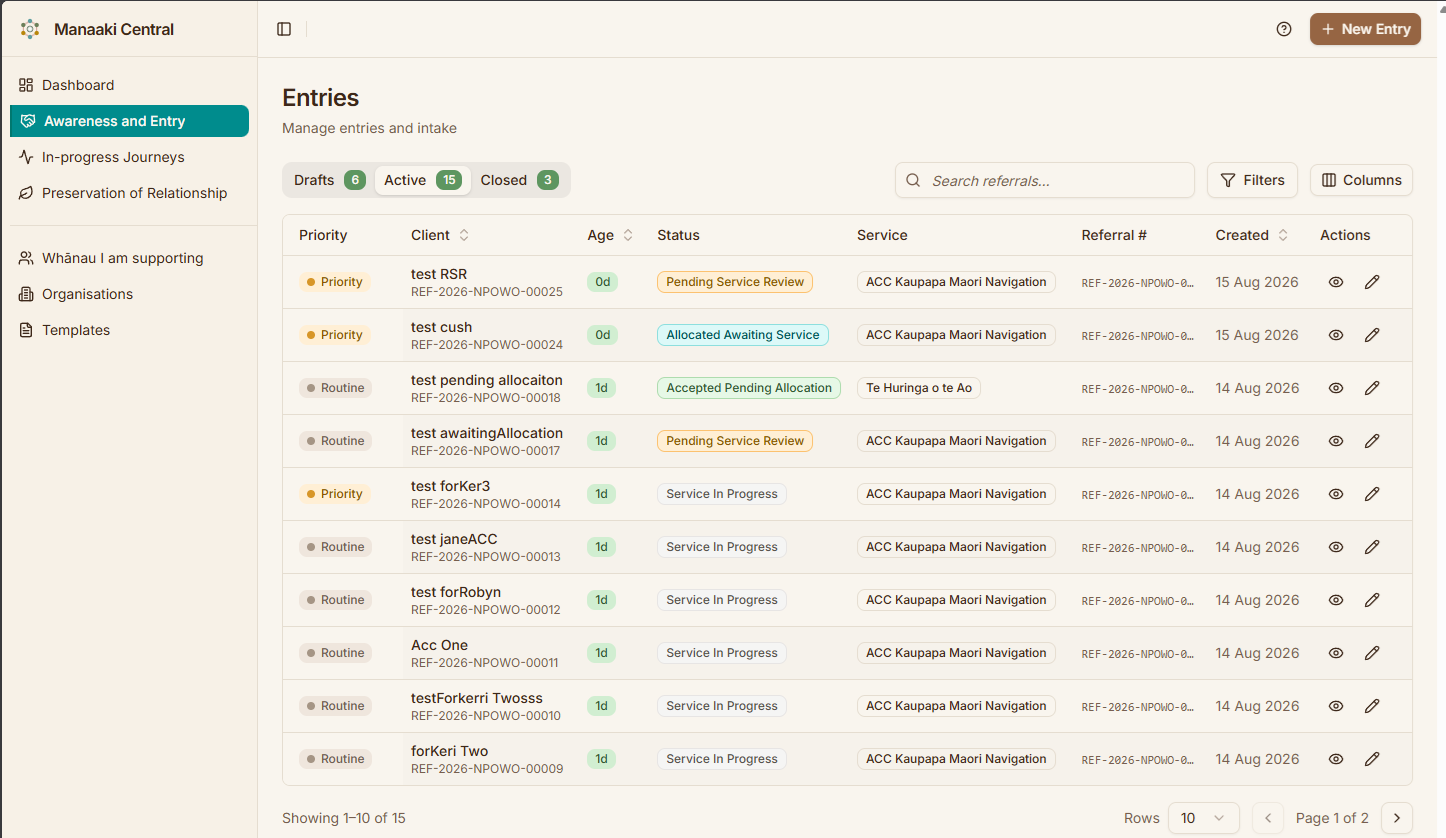This screenshot has height=838, width=1446.
Task: Click the Page 1 of 2 indicator
Action: coord(1332,818)
